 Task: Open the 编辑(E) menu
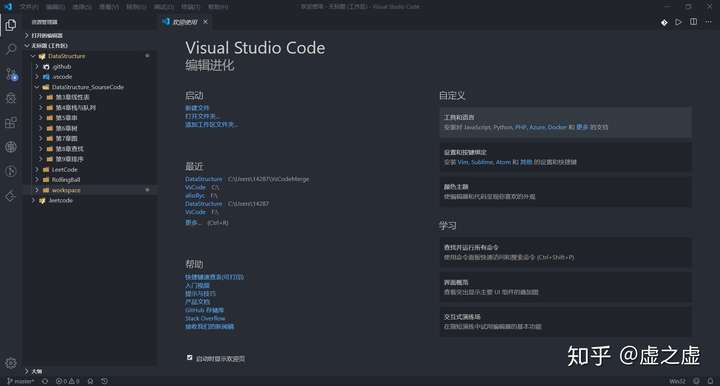56,7
